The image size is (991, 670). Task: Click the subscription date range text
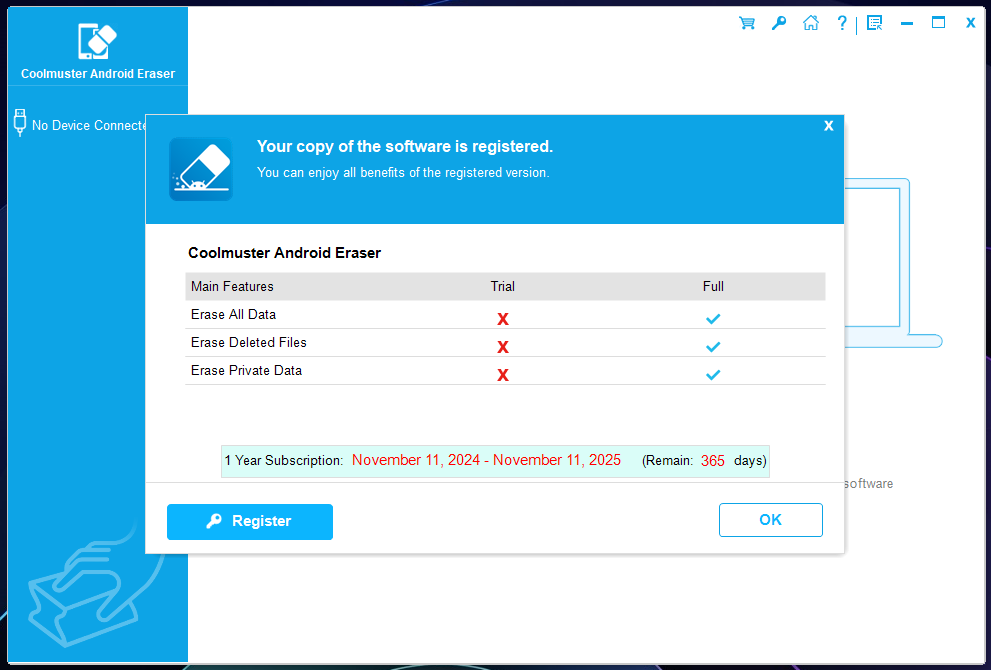pos(486,461)
